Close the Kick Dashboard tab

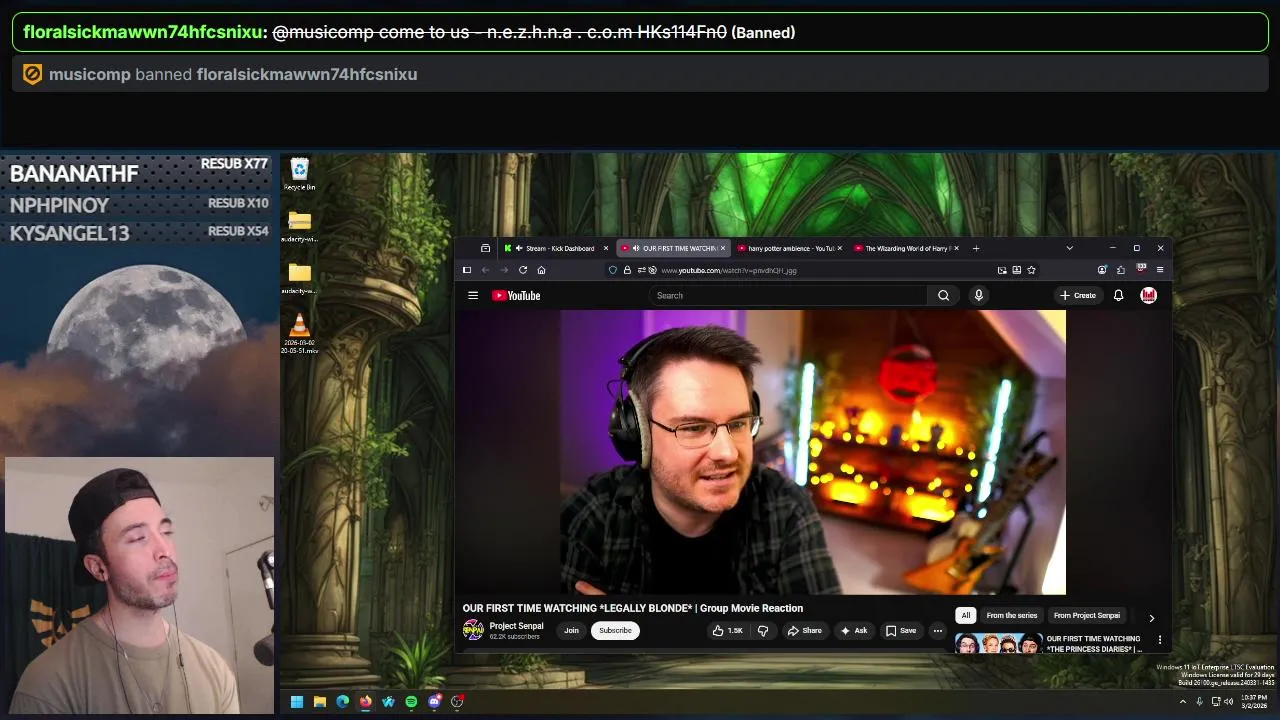click(x=605, y=248)
